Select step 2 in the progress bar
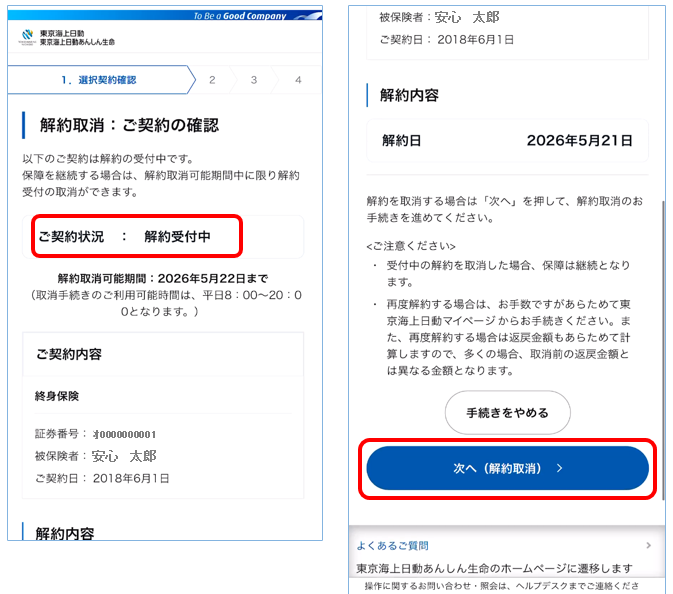 click(x=212, y=80)
